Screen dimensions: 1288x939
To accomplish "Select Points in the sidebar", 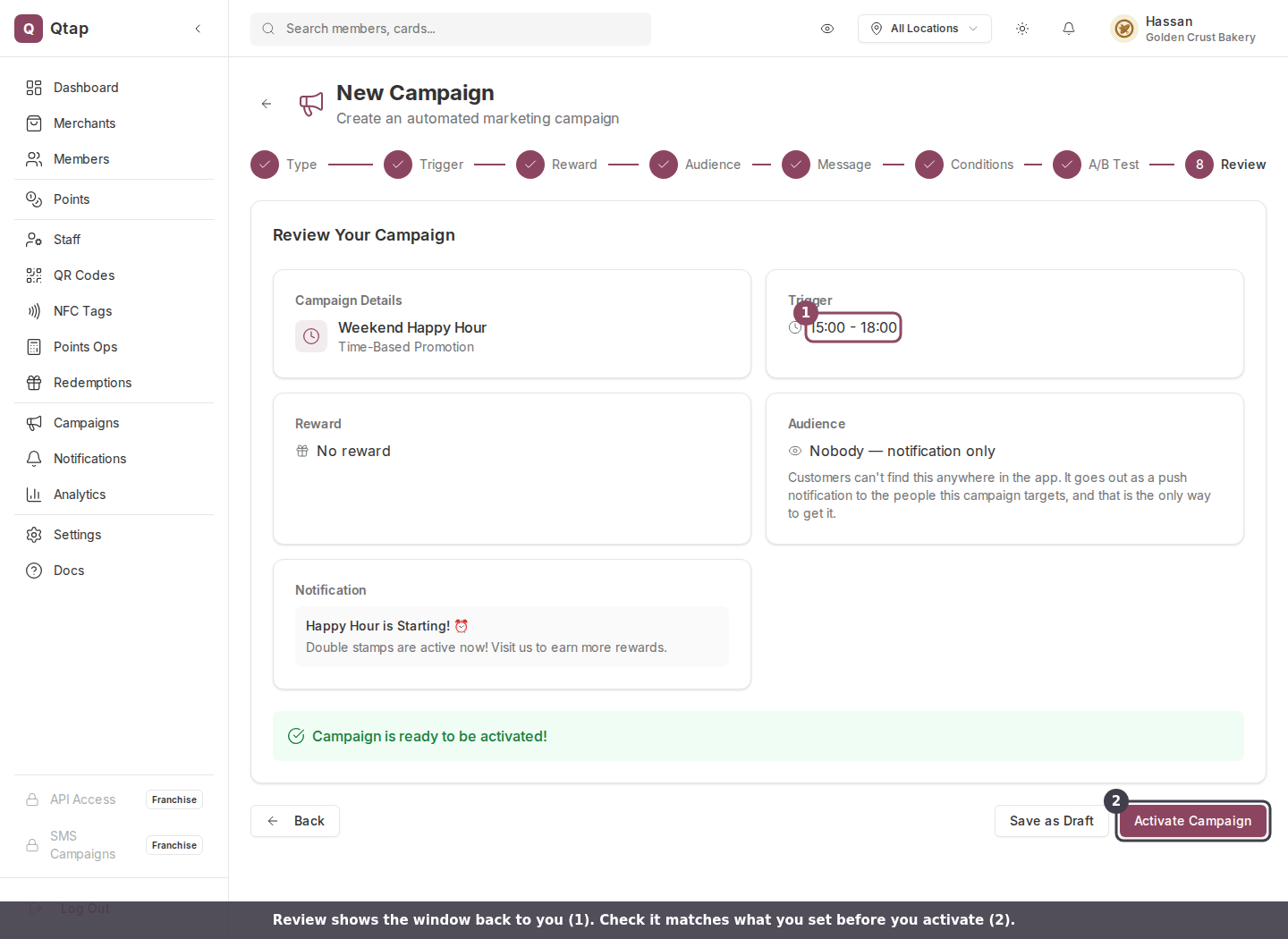I will tap(114, 199).
